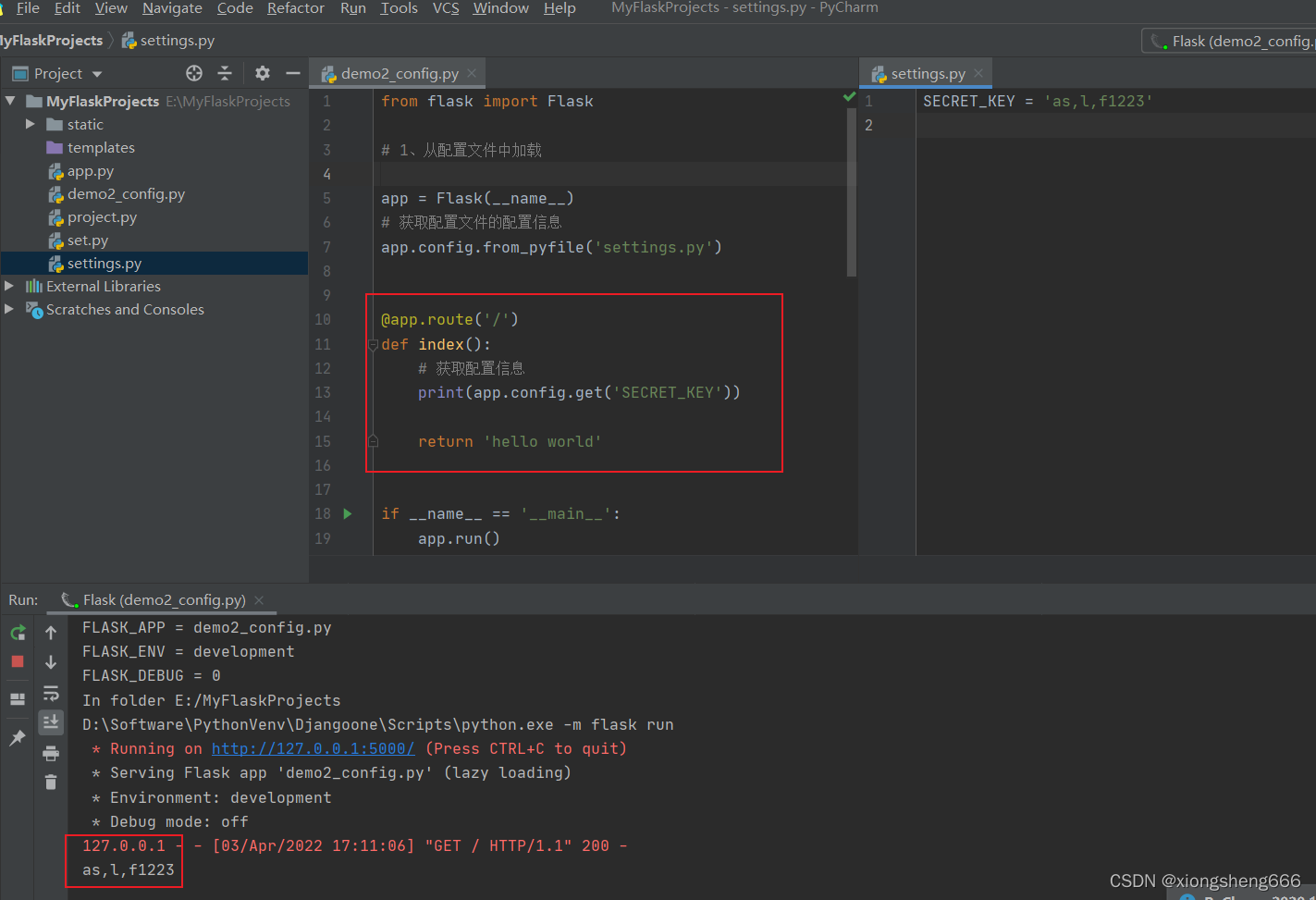Click fold marker beside def index()
The height and width of the screenshot is (900, 1316).
coord(373,344)
